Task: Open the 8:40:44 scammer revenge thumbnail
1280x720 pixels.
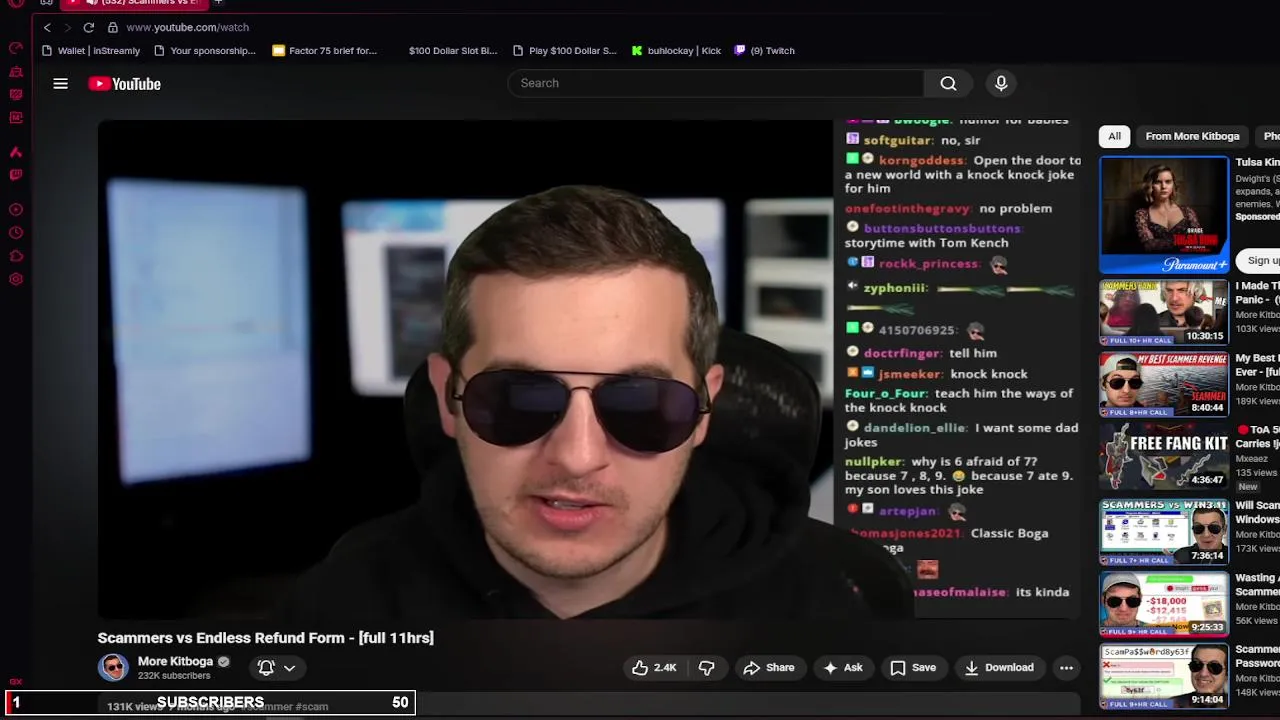Action: point(1164,384)
